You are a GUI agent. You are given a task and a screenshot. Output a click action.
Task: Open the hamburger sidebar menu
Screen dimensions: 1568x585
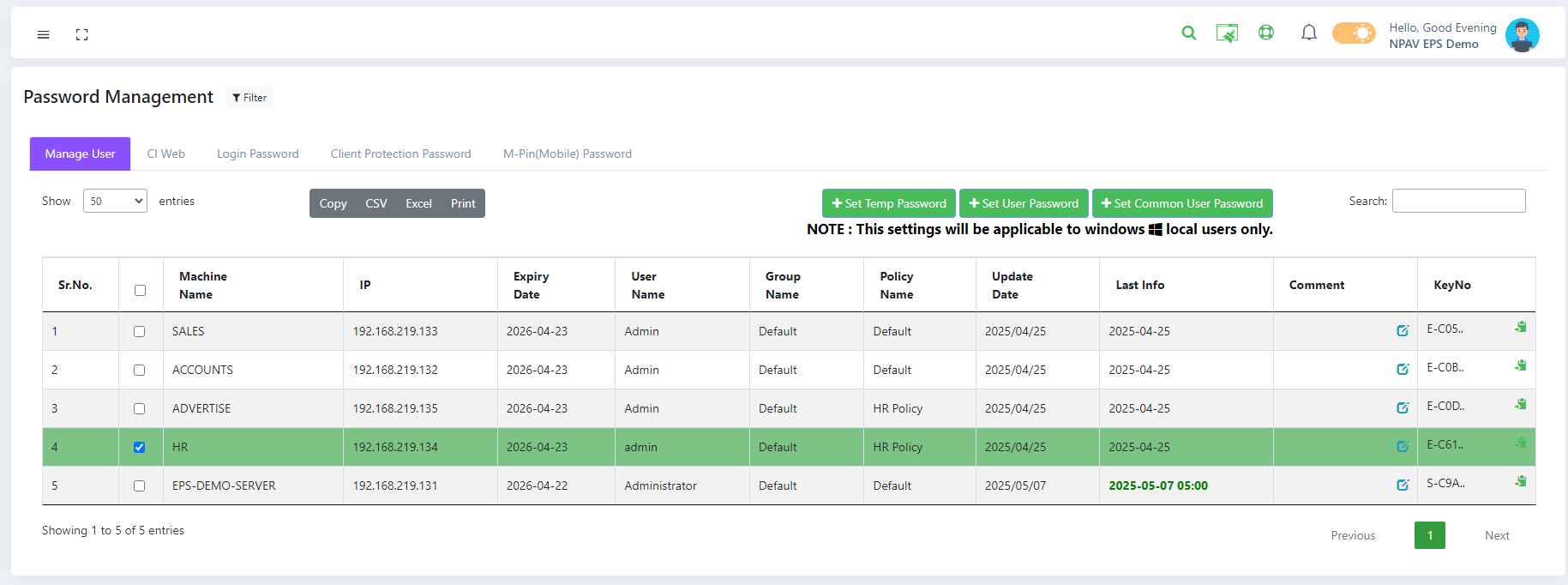(43, 34)
